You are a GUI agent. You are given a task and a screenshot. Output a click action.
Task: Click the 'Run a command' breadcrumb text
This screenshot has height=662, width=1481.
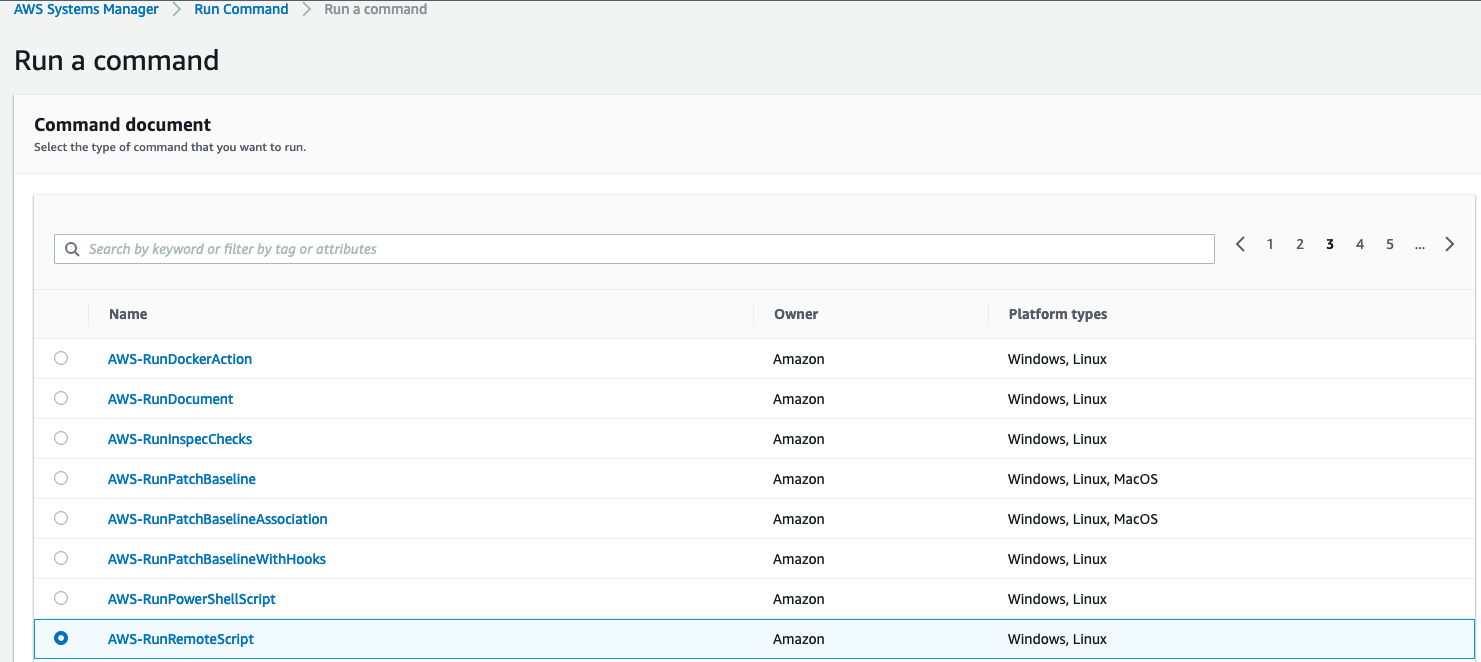pyautogui.click(x=376, y=9)
